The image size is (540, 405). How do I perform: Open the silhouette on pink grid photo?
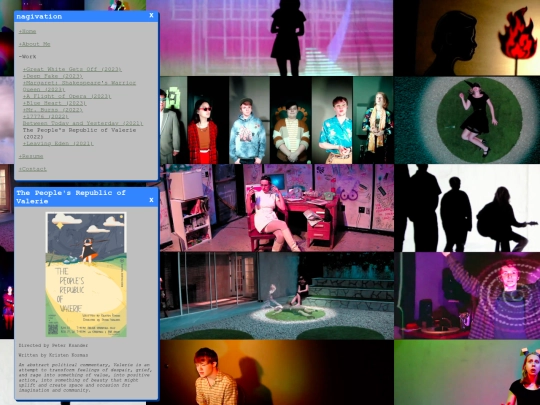click(276, 38)
